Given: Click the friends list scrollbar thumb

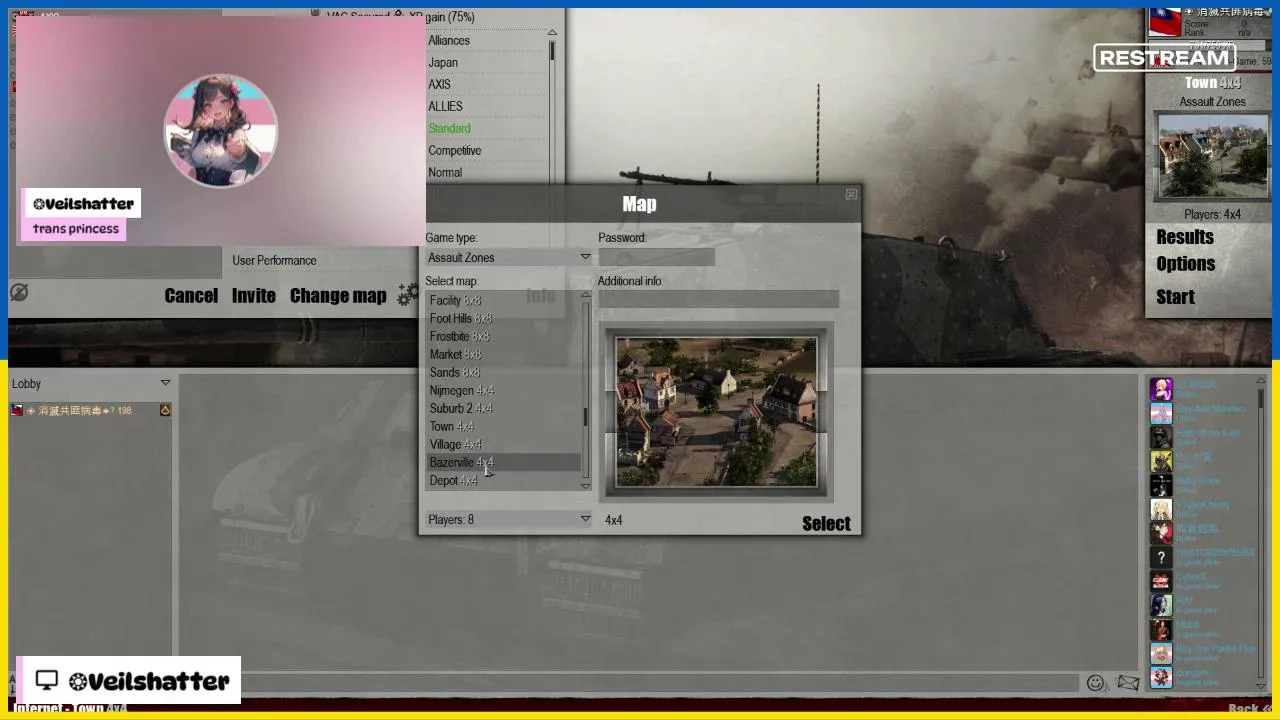Looking at the screenshot, I should coord(1261,399).
